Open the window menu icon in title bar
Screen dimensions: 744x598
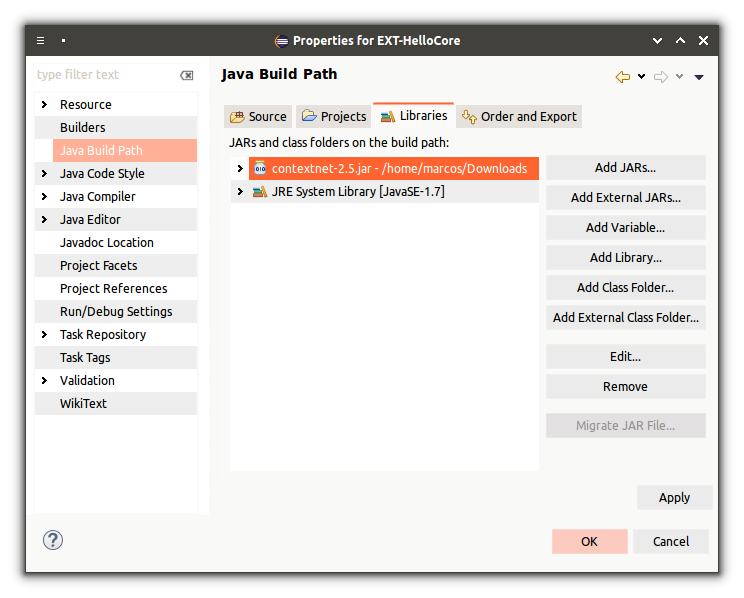click(x=40, y=41)
